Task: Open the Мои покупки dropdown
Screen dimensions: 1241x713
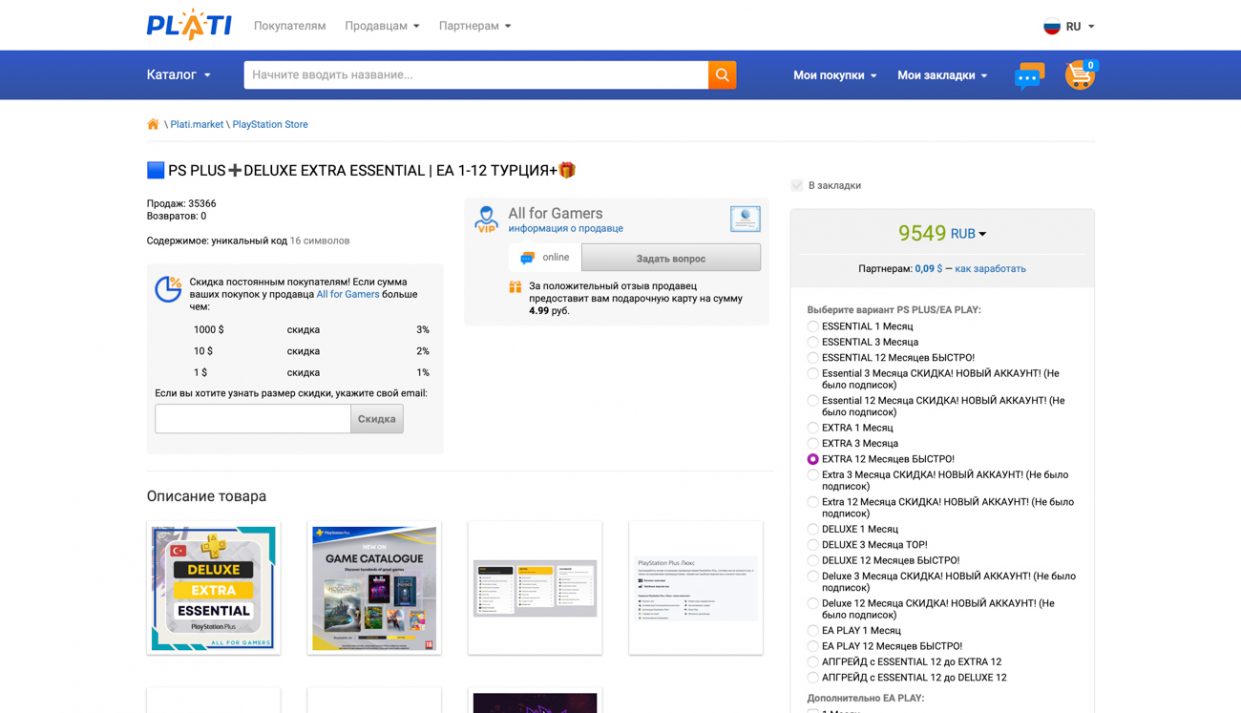Action: [x=835, y=75]
